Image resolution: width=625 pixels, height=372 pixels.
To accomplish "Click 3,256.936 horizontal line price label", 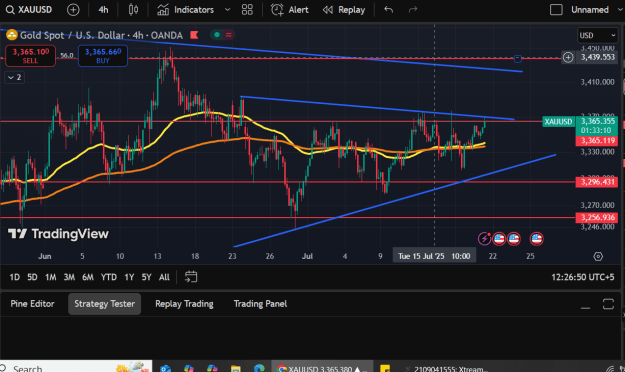I will point(597,218).
